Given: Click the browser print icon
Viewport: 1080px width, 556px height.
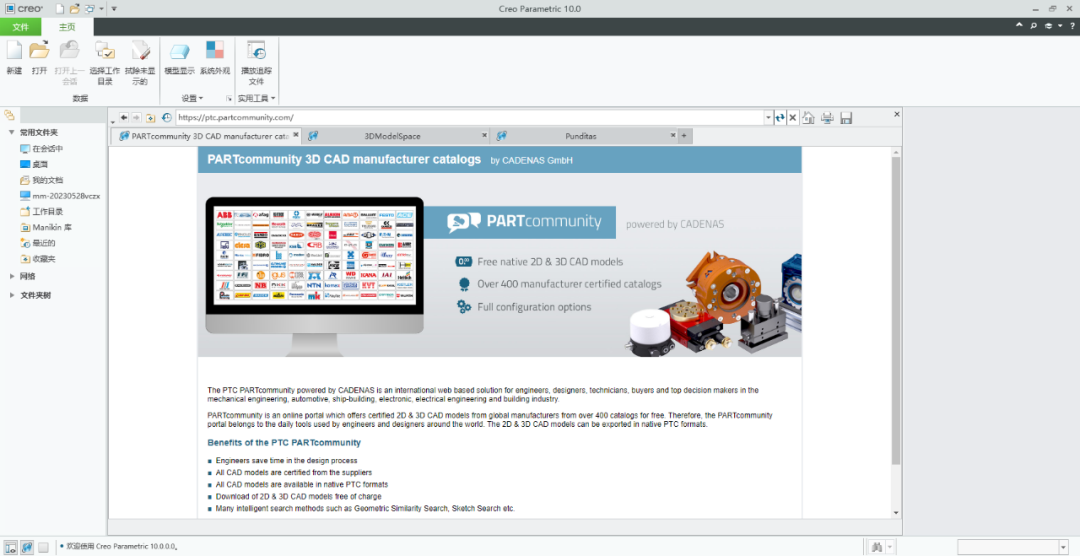Looking at the screenshot, I should point(827,118).
